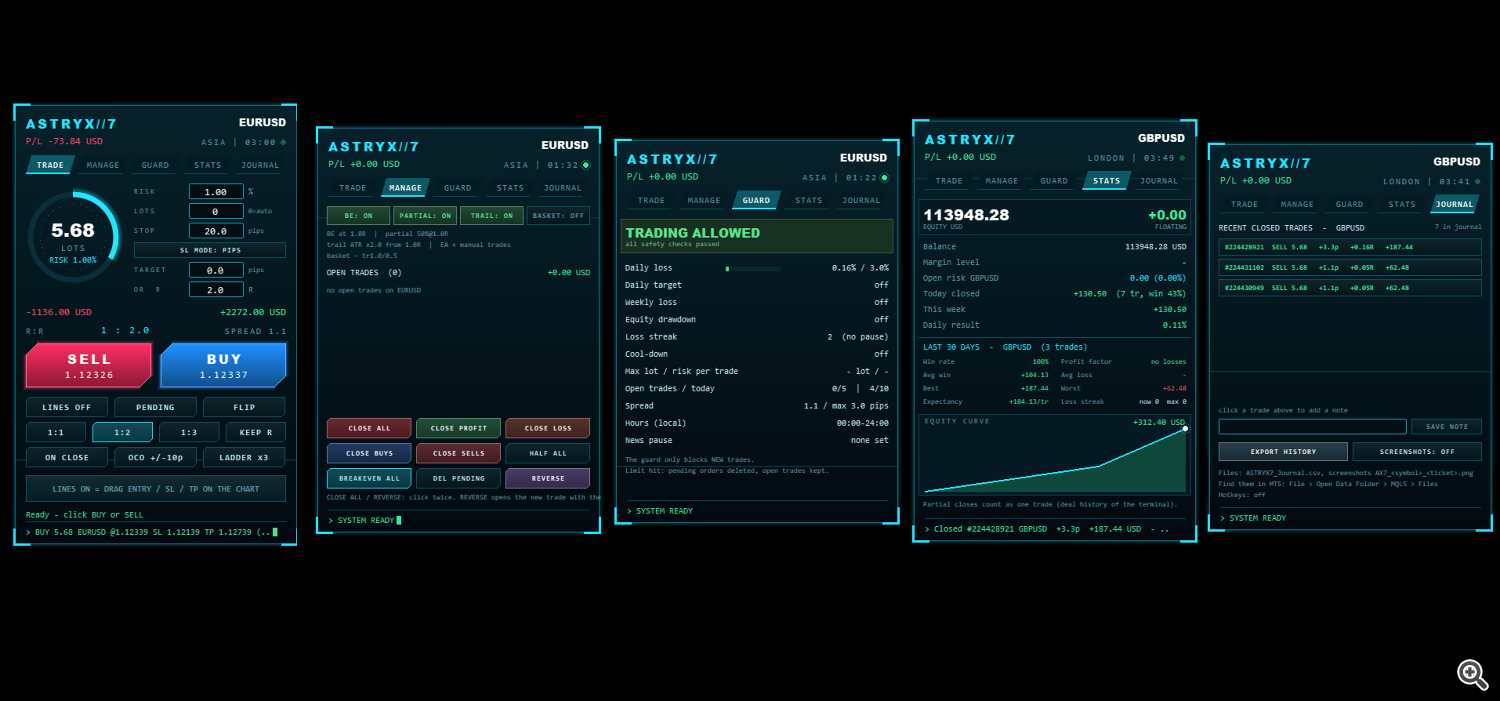Click the magnifier zoom icon
The height and width of the screenshot is (701, 1500).
1472,673
